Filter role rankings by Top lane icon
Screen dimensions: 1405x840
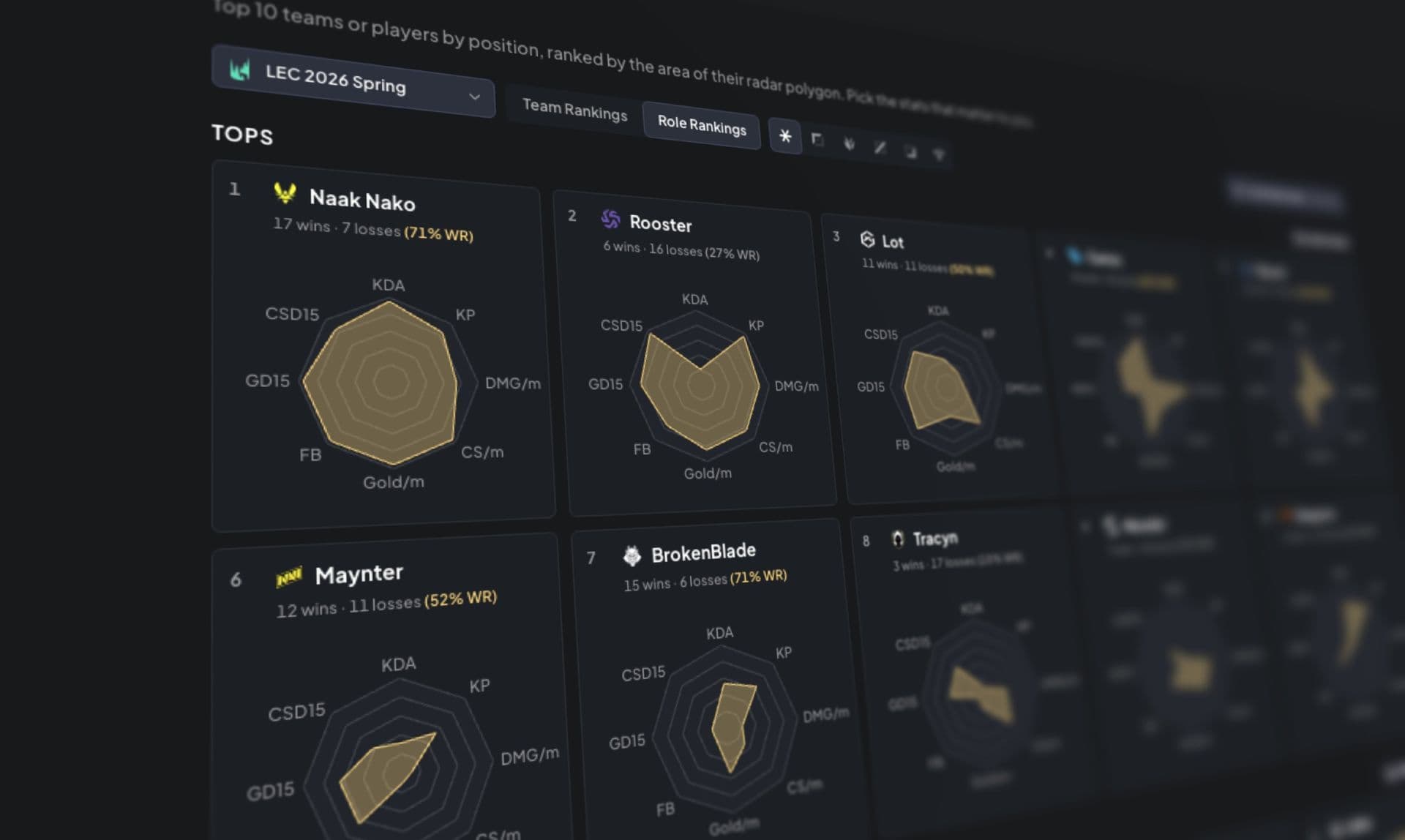pyautogui.click(x=817, y=140)
